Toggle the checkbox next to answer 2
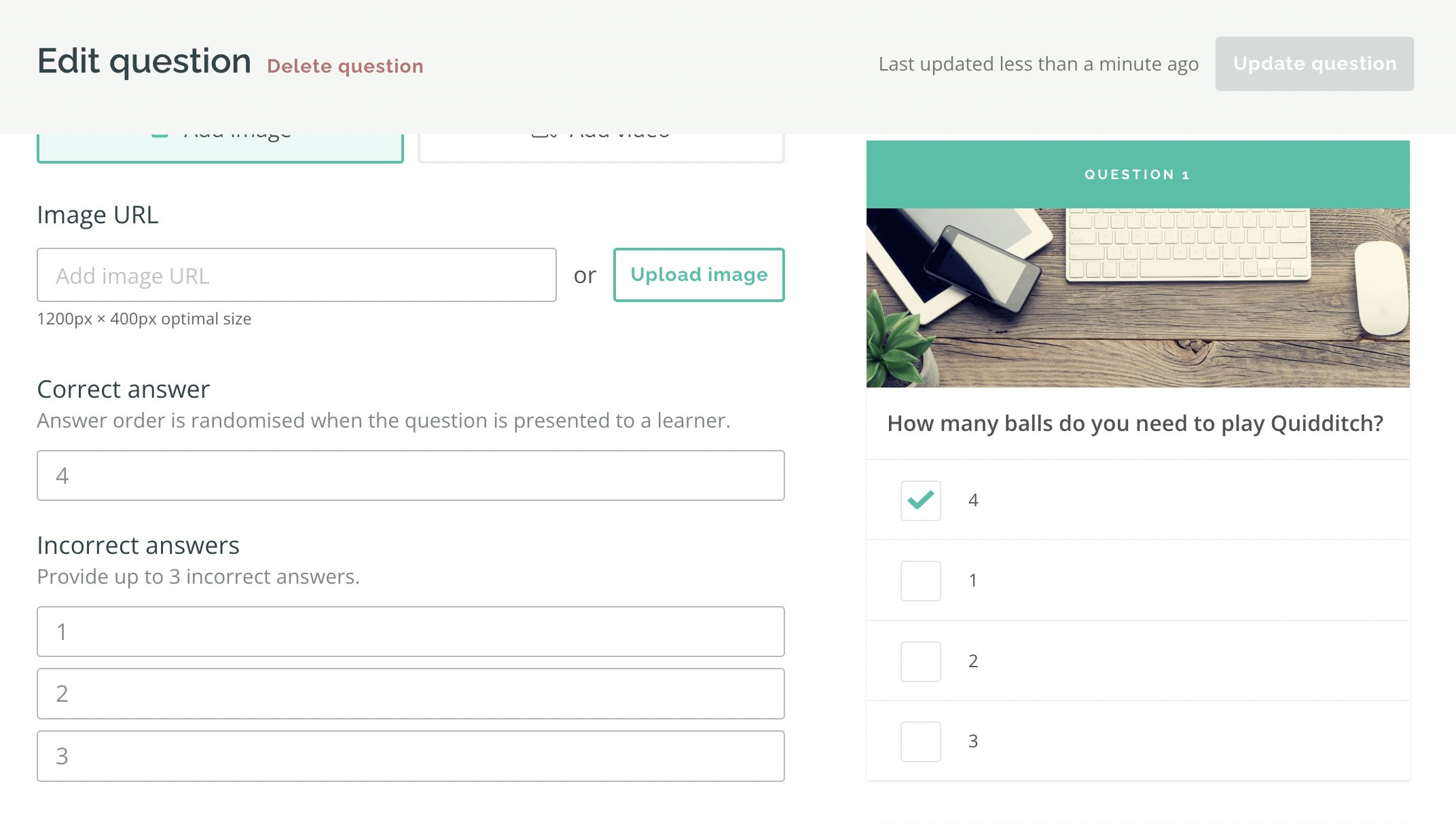 click(920, 662)
